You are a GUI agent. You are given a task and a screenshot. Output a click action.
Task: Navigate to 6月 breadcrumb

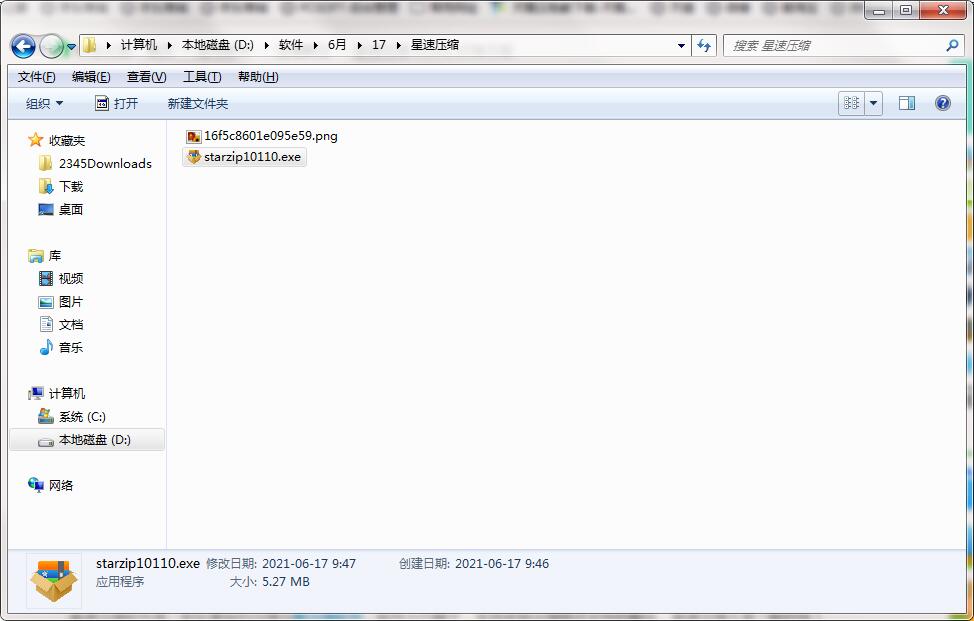(x=337, y=45)
